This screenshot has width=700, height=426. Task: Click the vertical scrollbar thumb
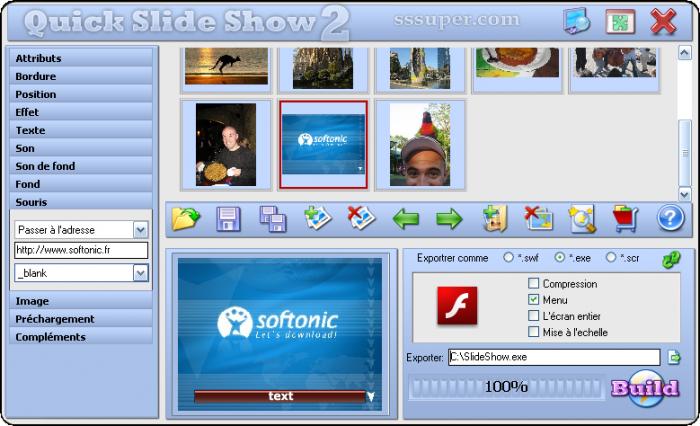684,153
